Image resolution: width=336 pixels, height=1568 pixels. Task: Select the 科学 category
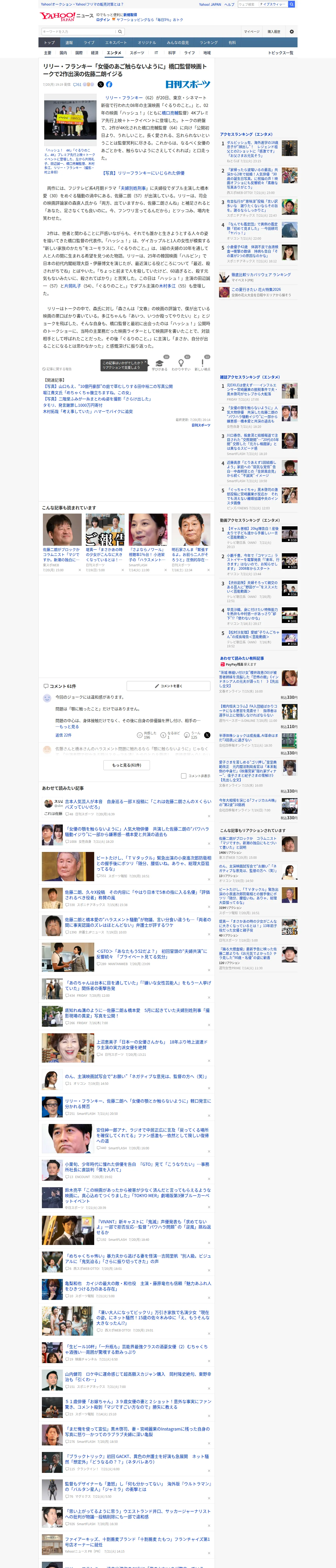(172, 53)
